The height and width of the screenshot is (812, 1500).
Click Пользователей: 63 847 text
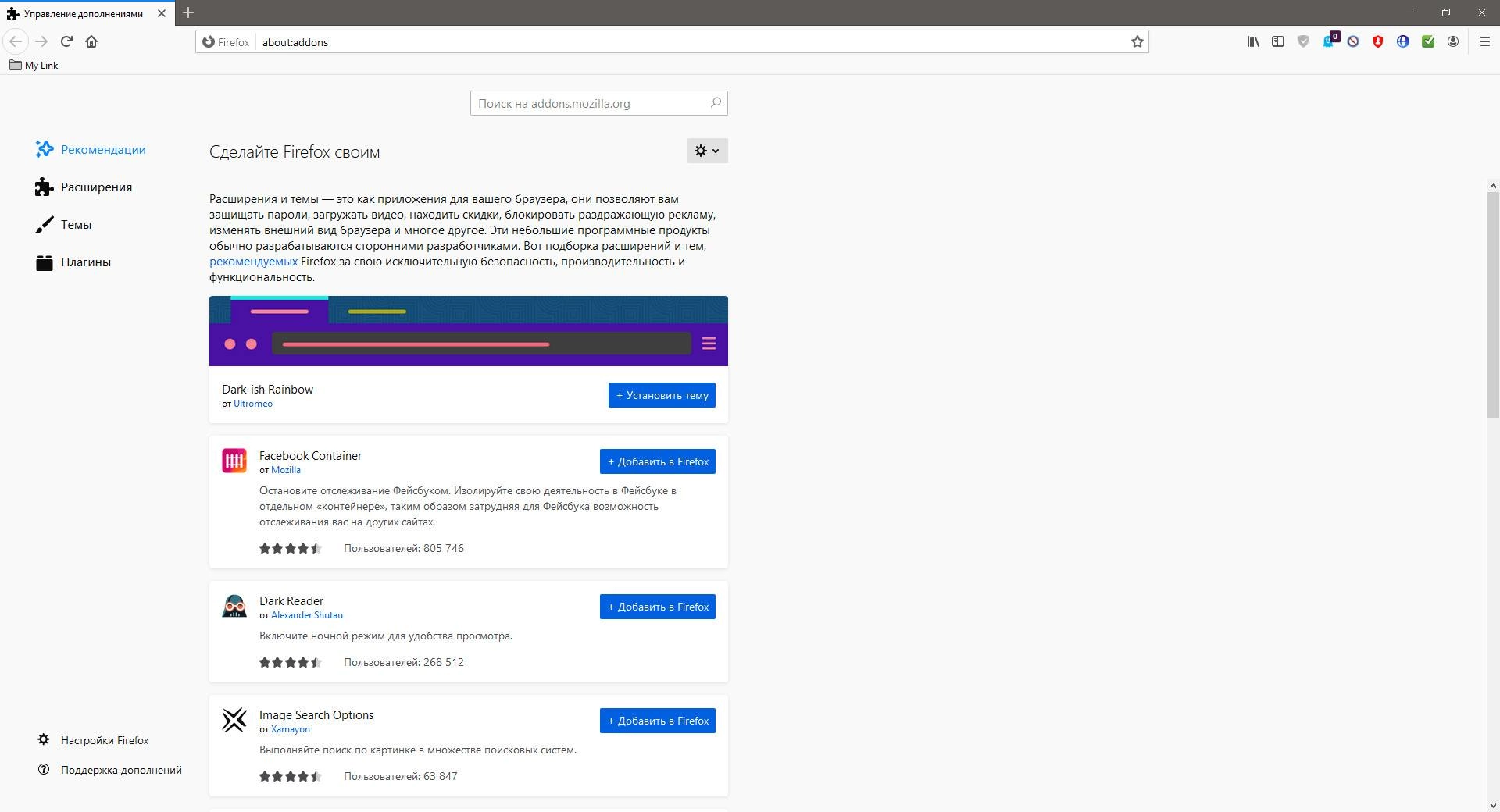[401, 776]
